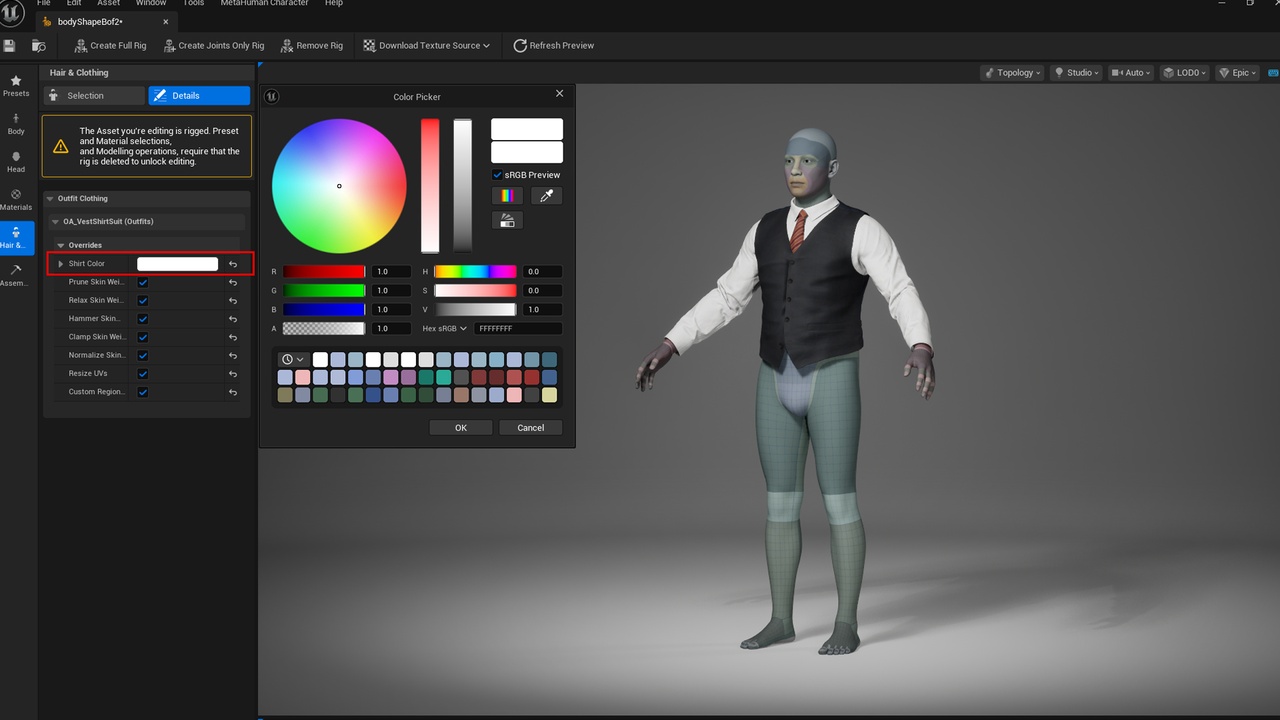Open the Window menu

[x=151, y=3]
